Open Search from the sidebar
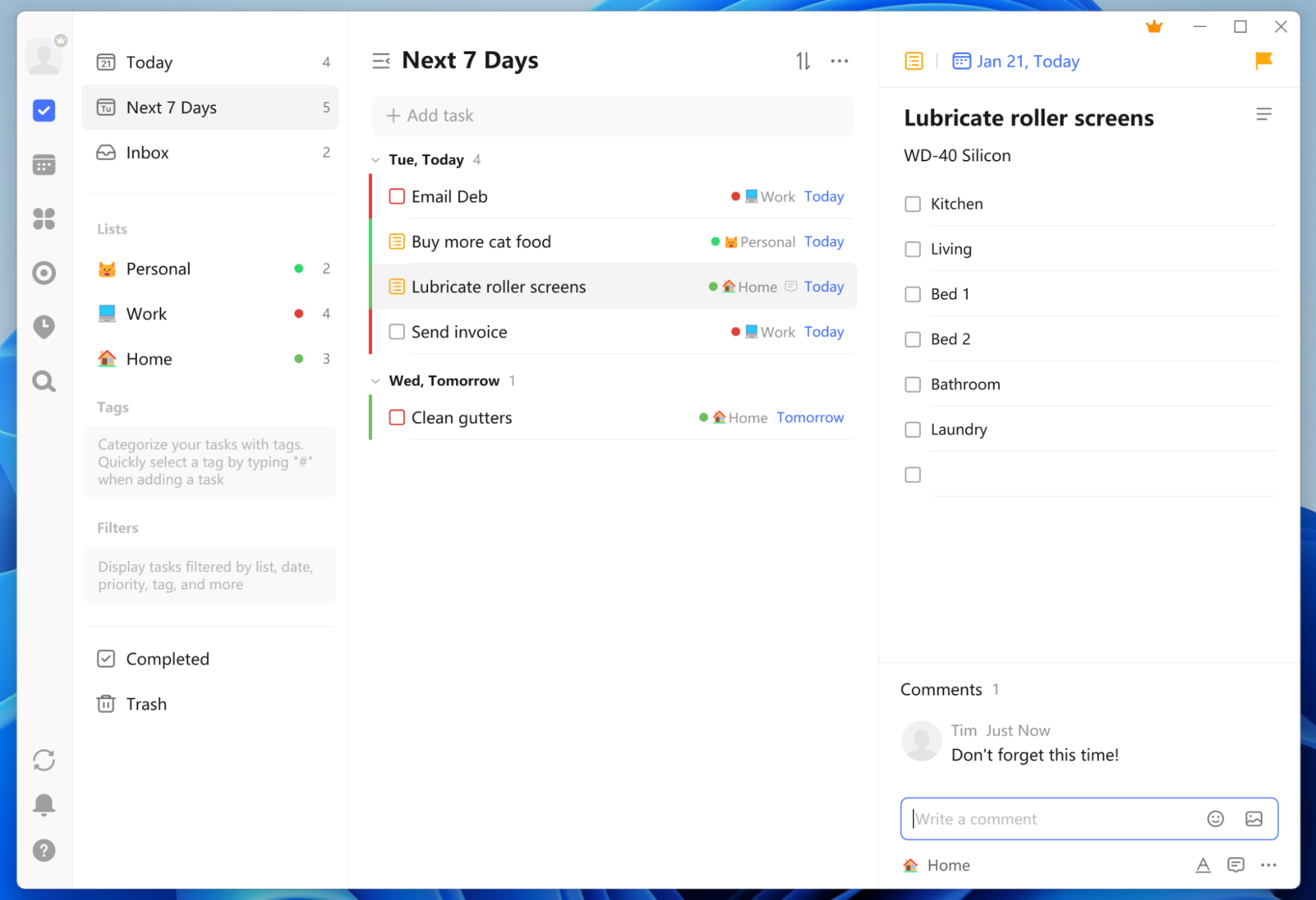This screenshot has height=900, width=1316. point(43,381)
